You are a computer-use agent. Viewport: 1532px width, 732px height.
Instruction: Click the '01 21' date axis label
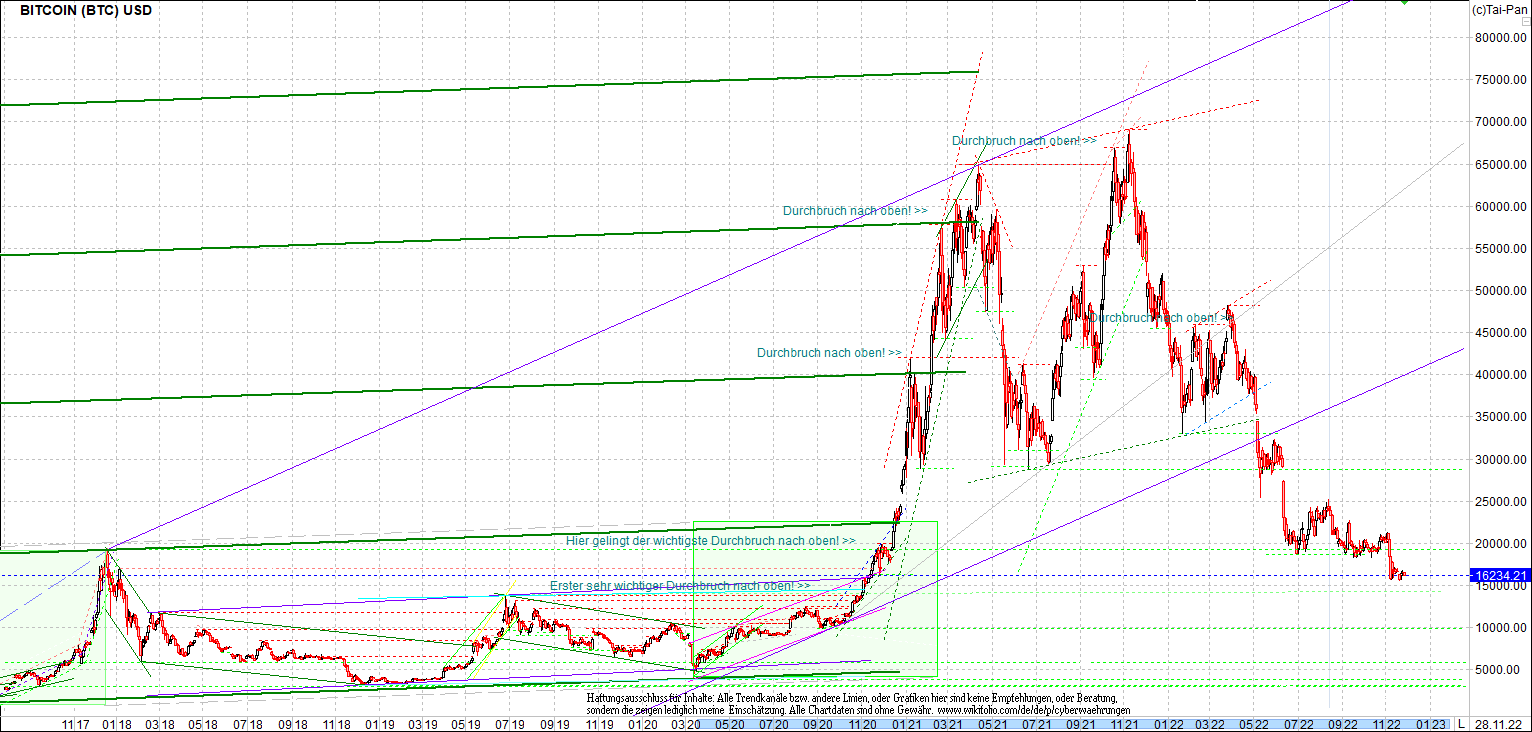coord(906,724)
